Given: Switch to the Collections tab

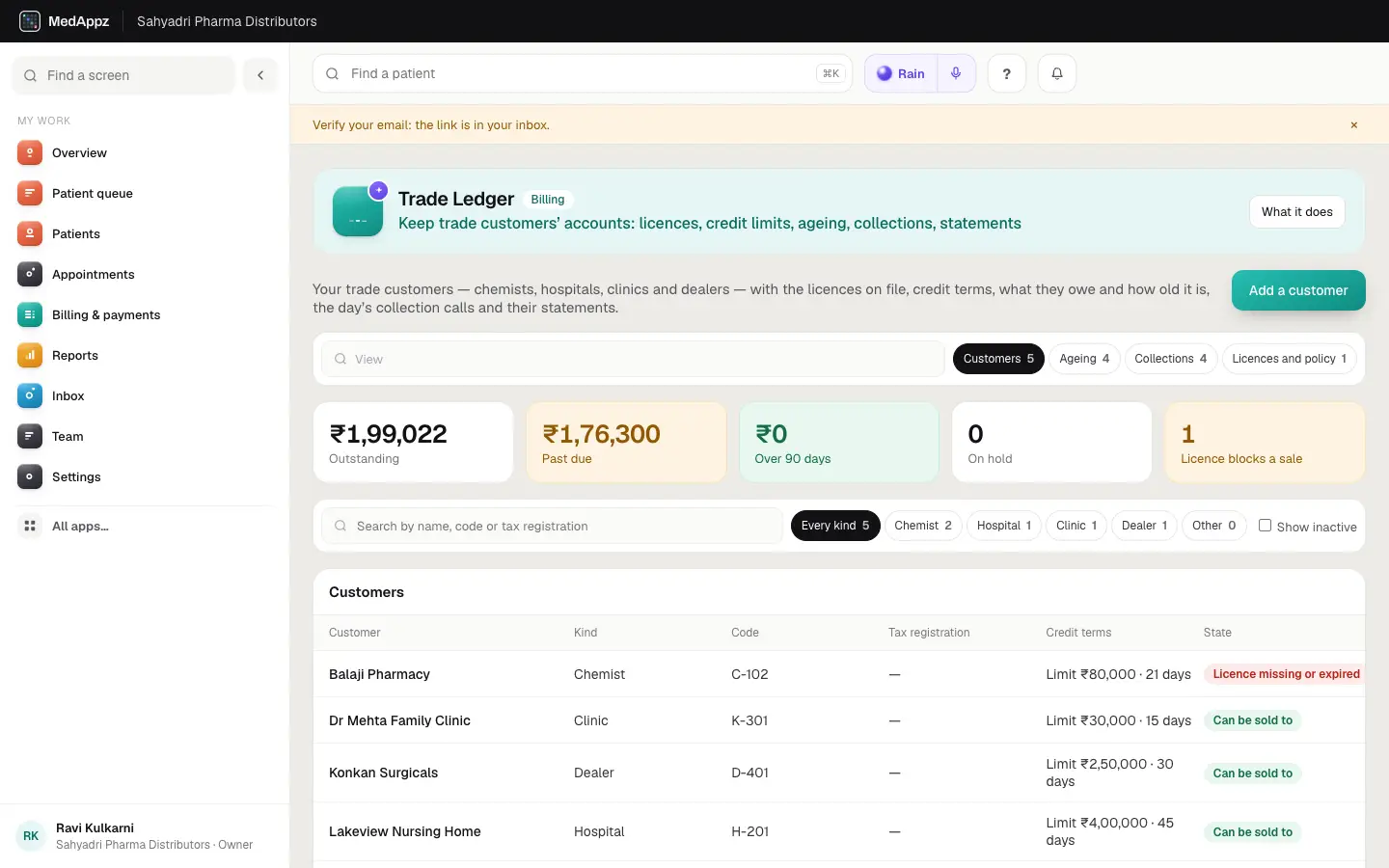Looking at the screenshot, I should 1170,359.
